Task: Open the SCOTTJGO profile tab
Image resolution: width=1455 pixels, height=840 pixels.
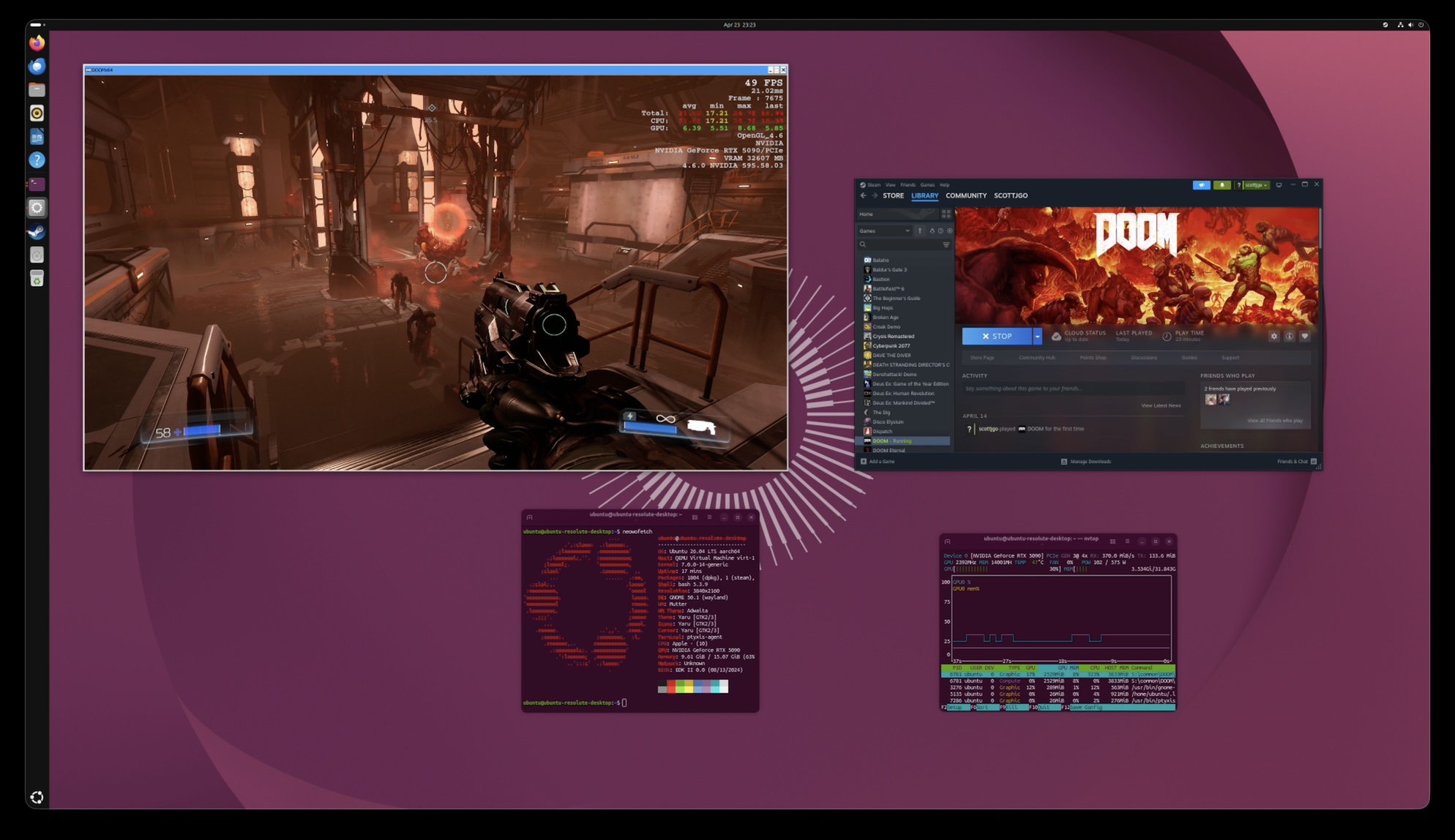Action: [1011, 195]
